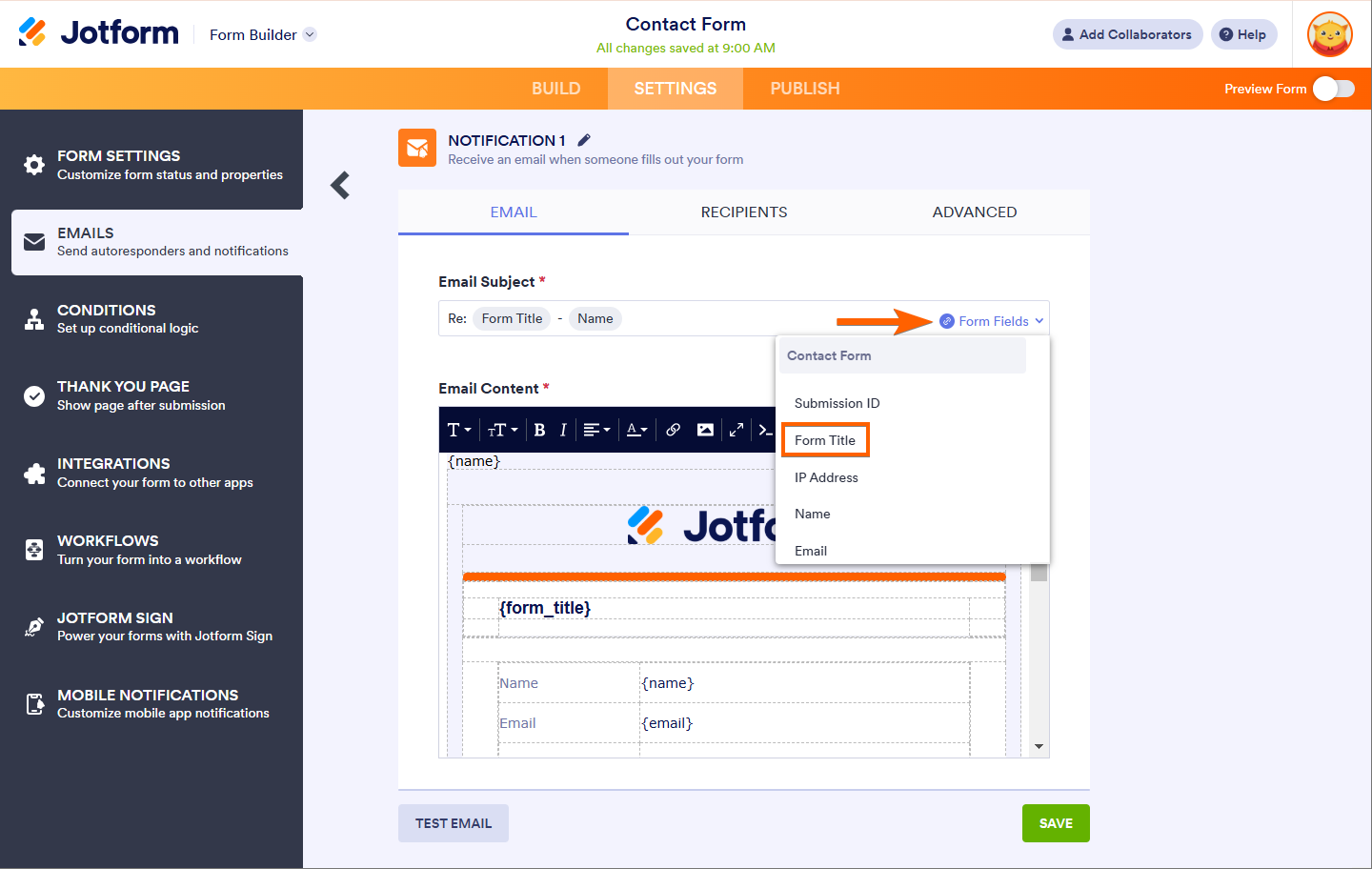1372x869 pixels.
Task: Click the email content scrollbar thumb
Action: click(1039, 572)
